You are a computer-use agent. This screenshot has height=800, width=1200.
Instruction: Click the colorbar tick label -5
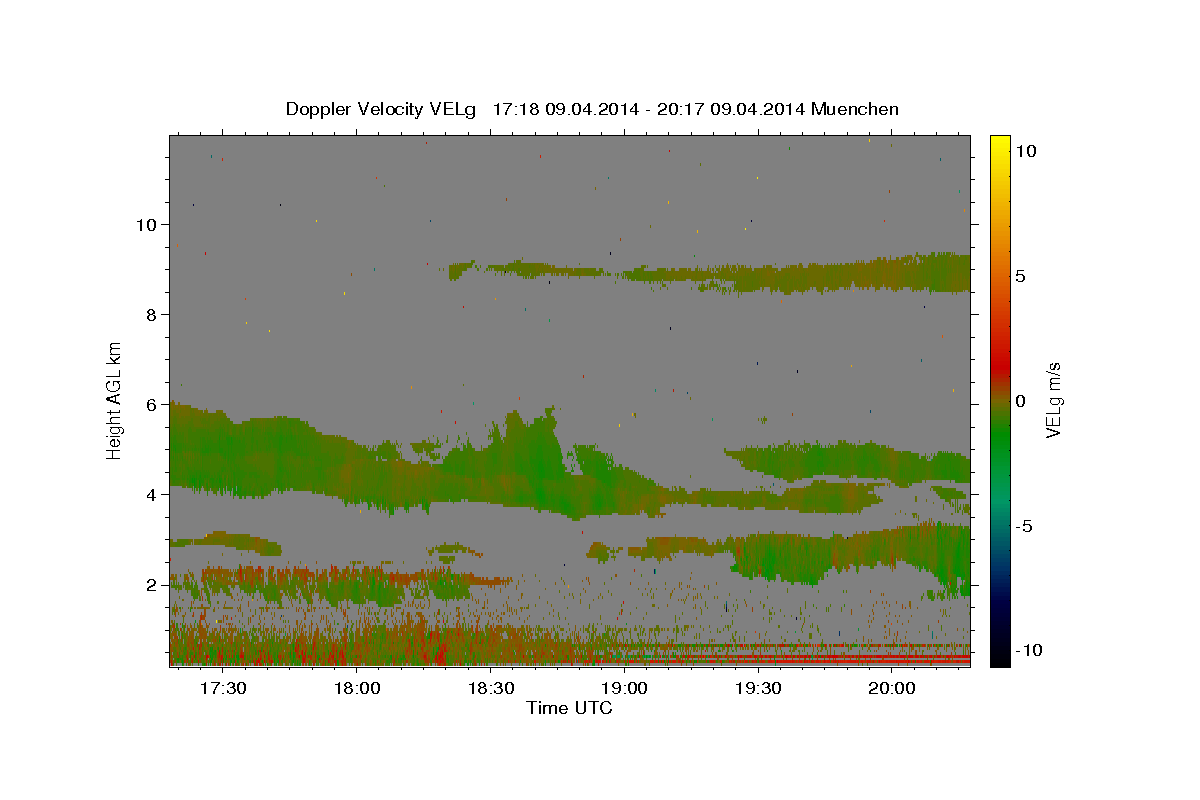(x=1024, y=526)
